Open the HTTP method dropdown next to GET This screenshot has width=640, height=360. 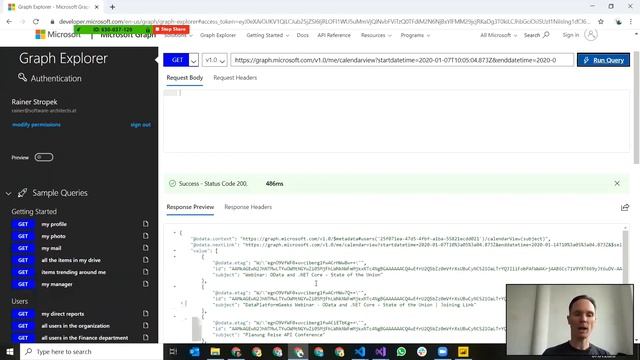tap(194, 60)
